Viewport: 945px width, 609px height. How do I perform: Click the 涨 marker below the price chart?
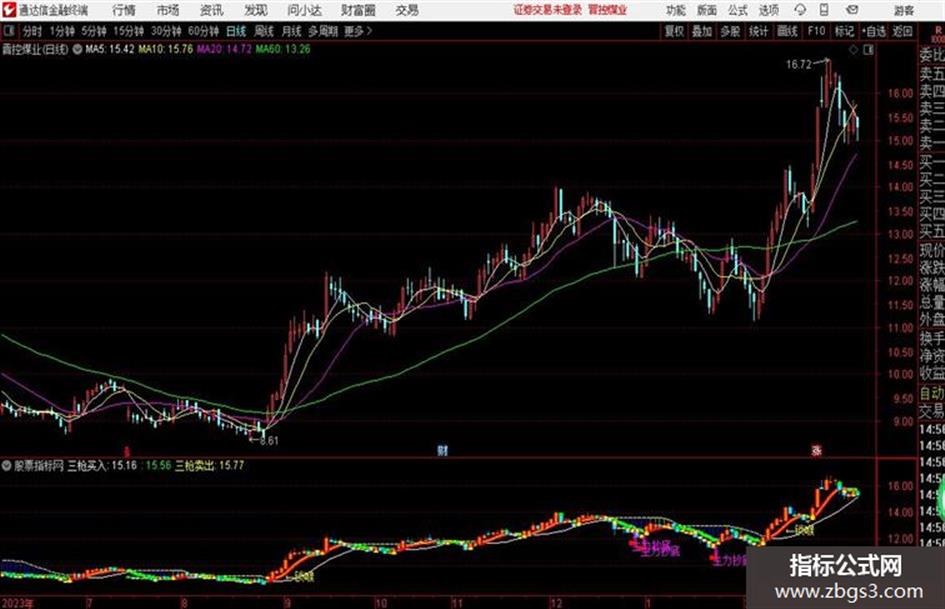(x=817, y=450)
